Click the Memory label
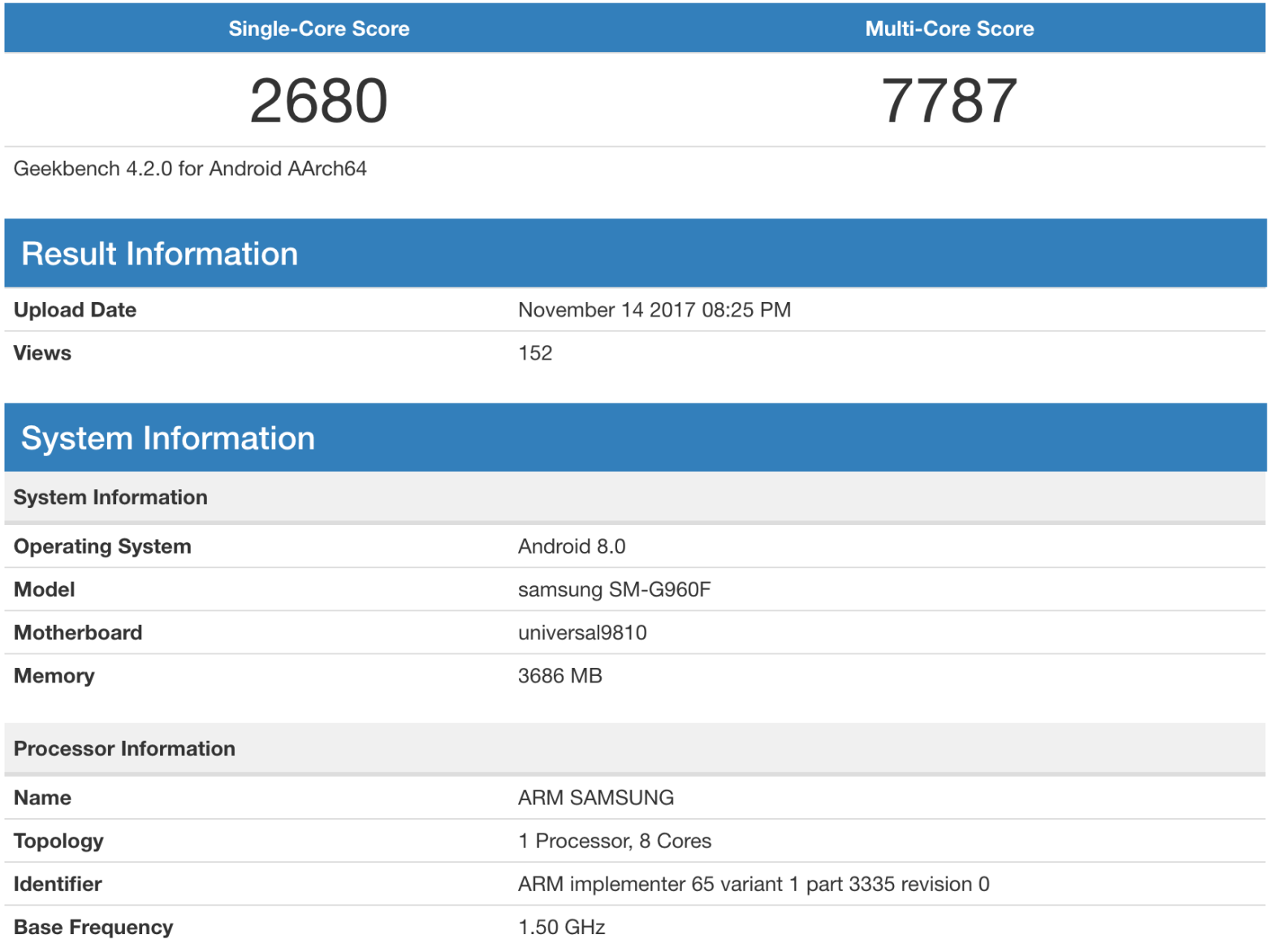Image resolution: width=1270 pixels, height=952 pixels. pos(54,675)
